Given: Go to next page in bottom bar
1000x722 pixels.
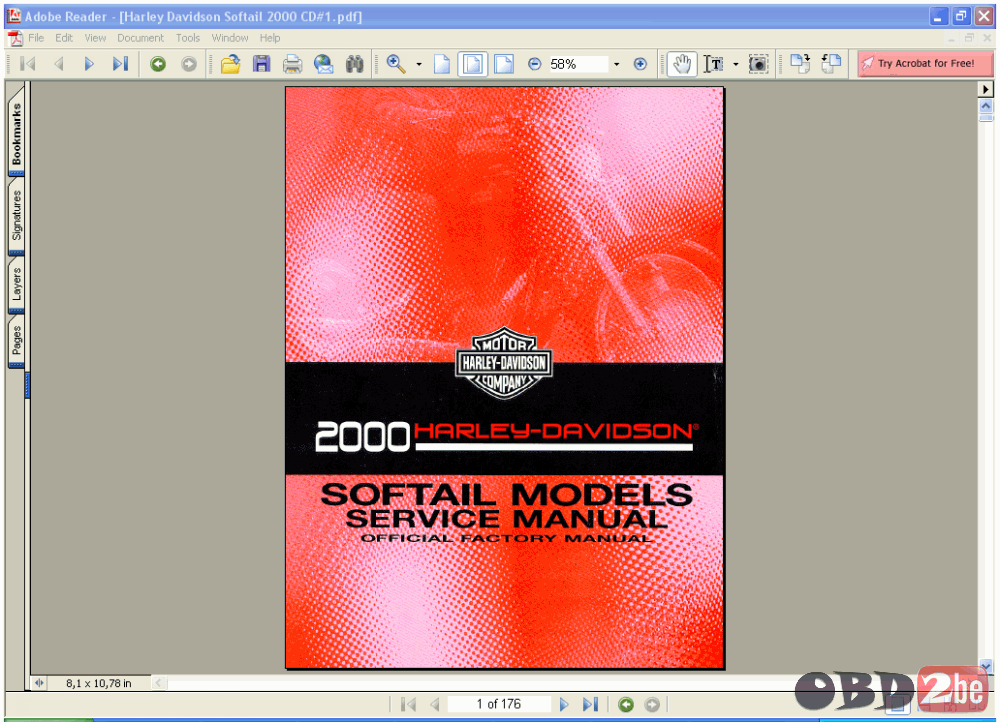Looking at the screenshot, I should tap(564, 704).
